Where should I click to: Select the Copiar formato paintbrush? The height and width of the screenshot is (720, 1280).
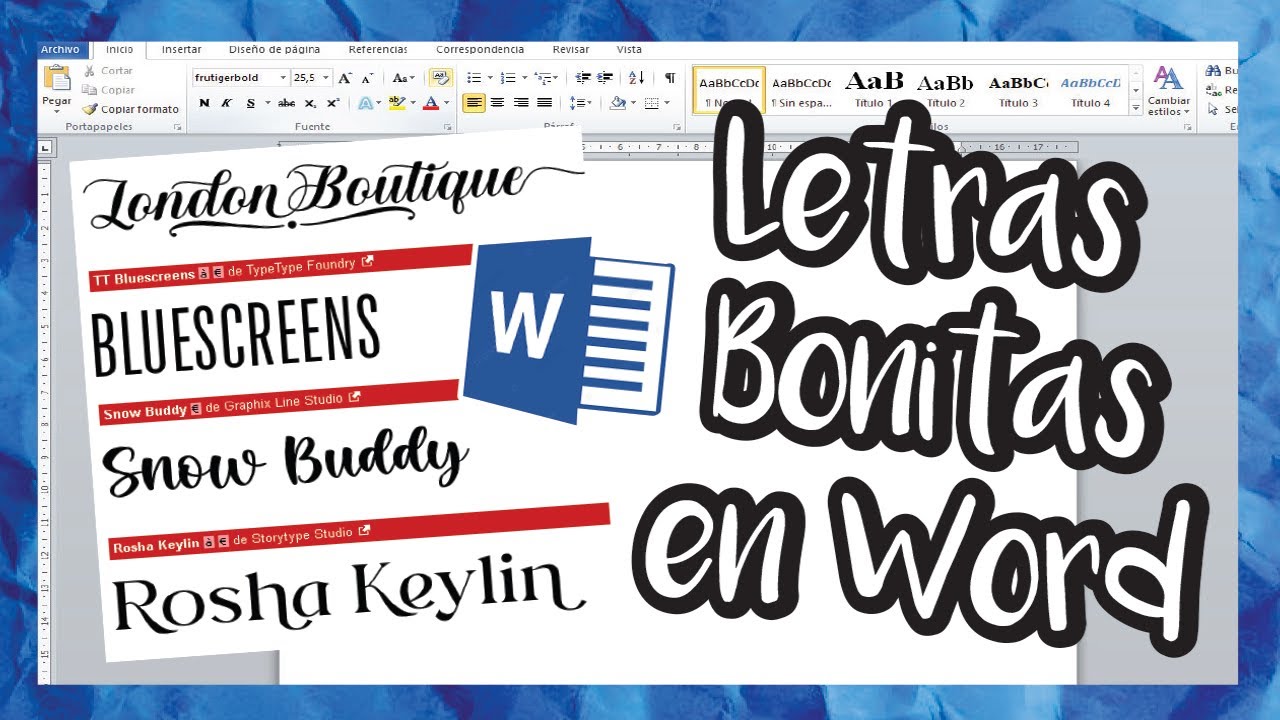pos(131,109)
